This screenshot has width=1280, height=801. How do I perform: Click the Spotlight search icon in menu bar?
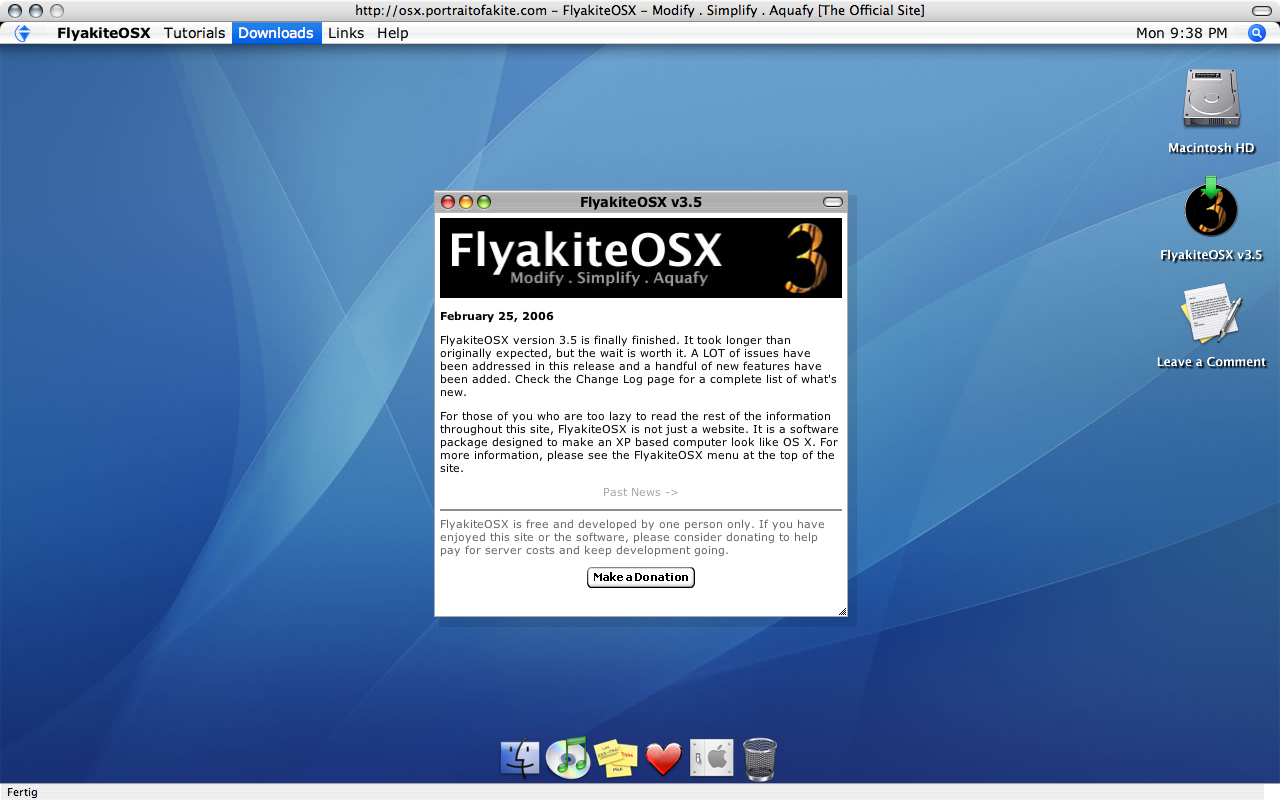(1257, 33)
